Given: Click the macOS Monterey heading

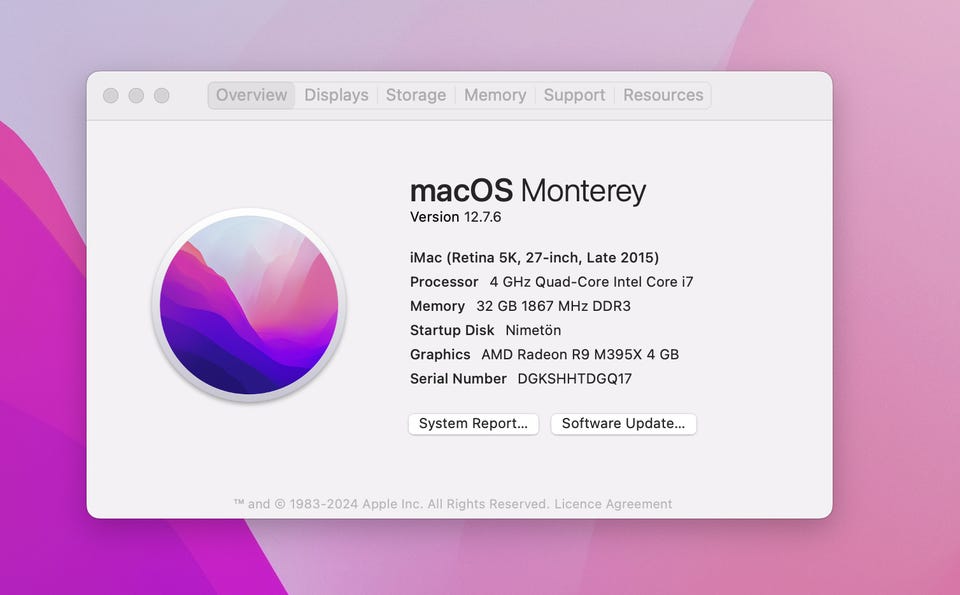Looking at the screenshot, I should tap(528, 191).
